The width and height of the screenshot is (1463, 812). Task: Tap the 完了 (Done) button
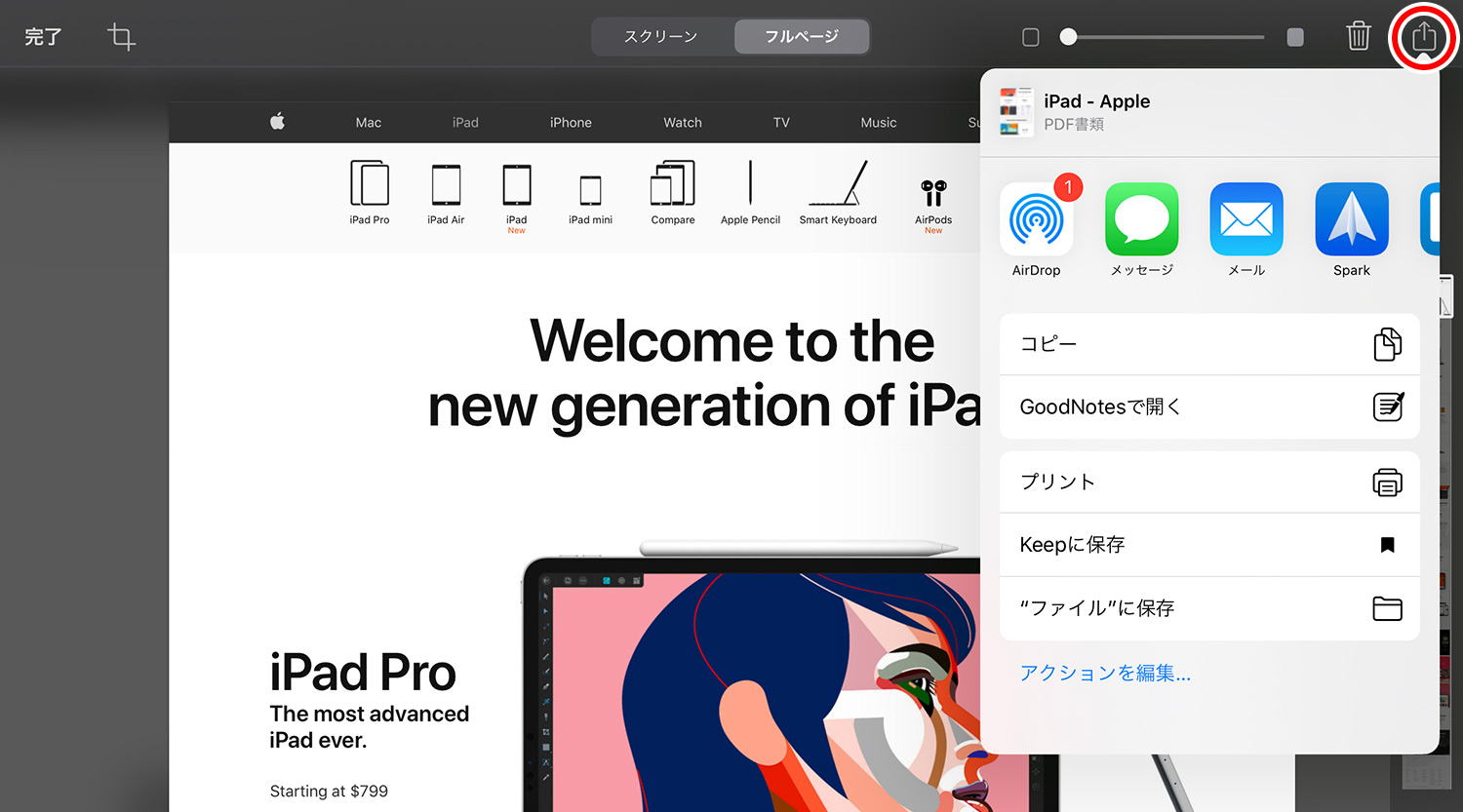(43, 37)
